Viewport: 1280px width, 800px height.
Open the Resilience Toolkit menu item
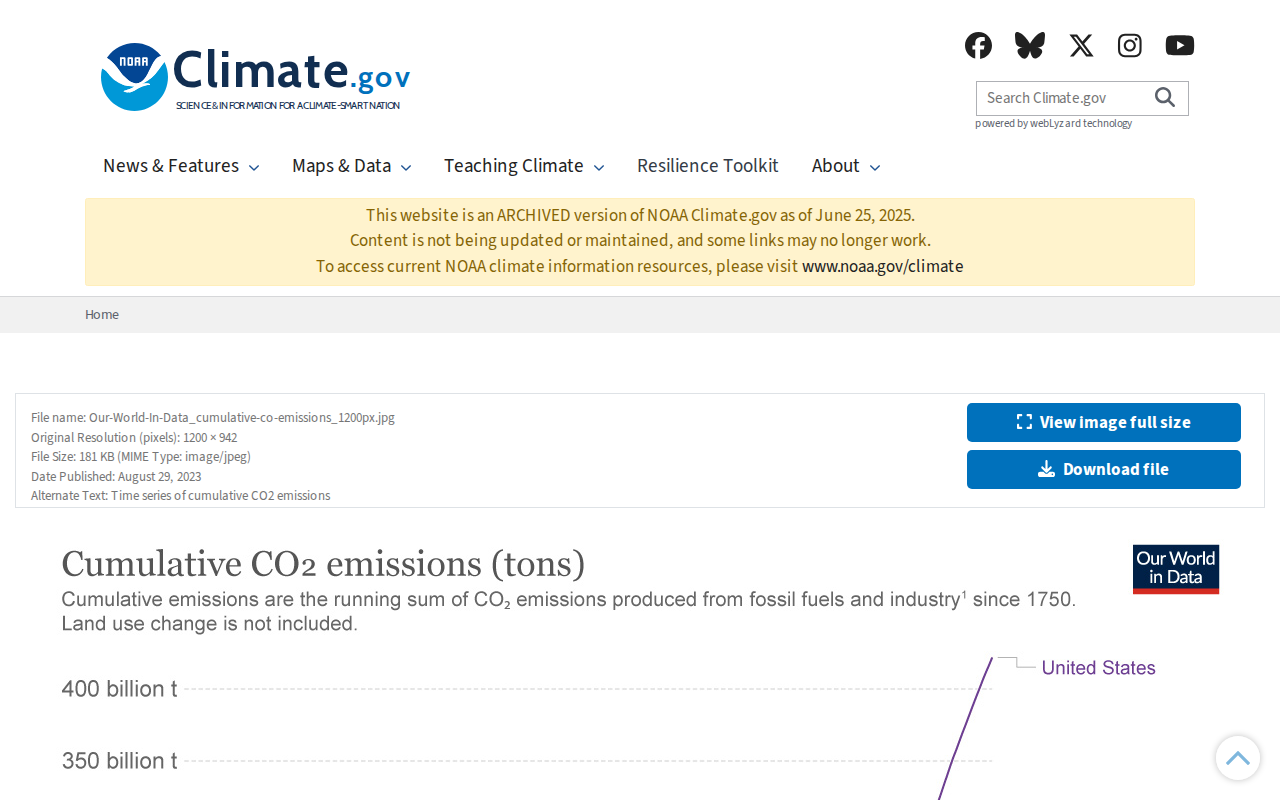(x=708, y=165)
